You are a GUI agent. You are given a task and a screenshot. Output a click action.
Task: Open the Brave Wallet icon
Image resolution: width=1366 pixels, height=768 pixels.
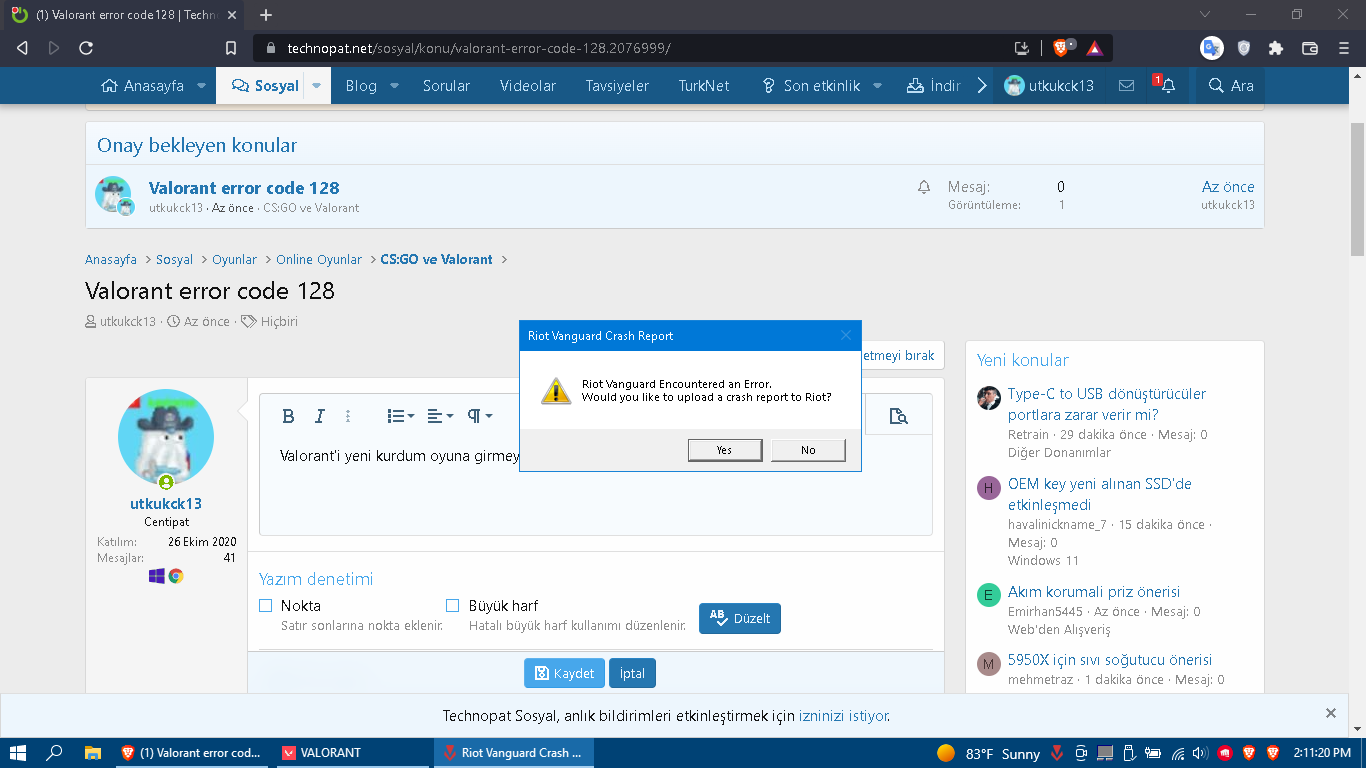pyautogui.click(x=1310, y=48)
